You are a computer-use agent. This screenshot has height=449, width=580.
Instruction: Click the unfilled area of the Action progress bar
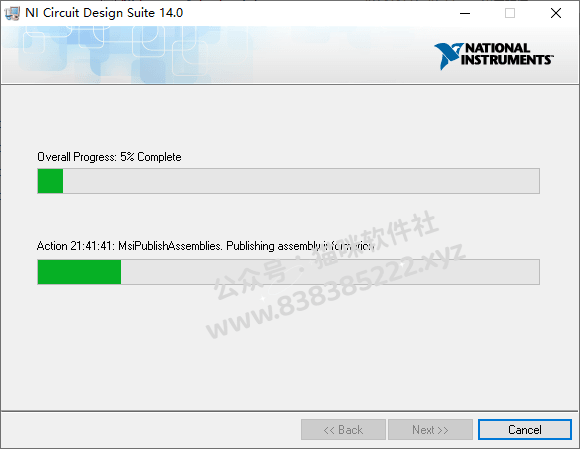pyautogui.click(x=330, y=272)
